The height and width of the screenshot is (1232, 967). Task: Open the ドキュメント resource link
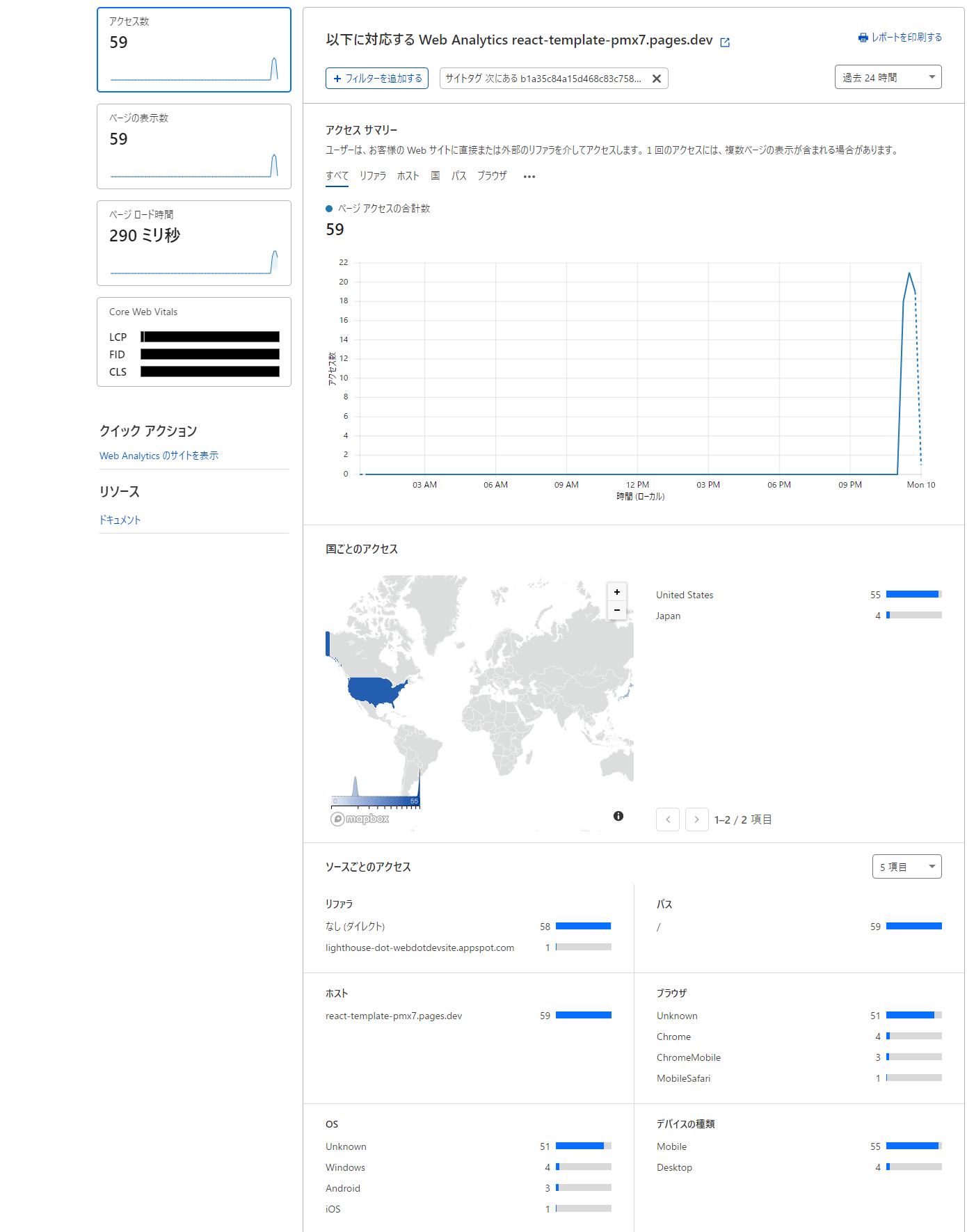tap(120, 520)
